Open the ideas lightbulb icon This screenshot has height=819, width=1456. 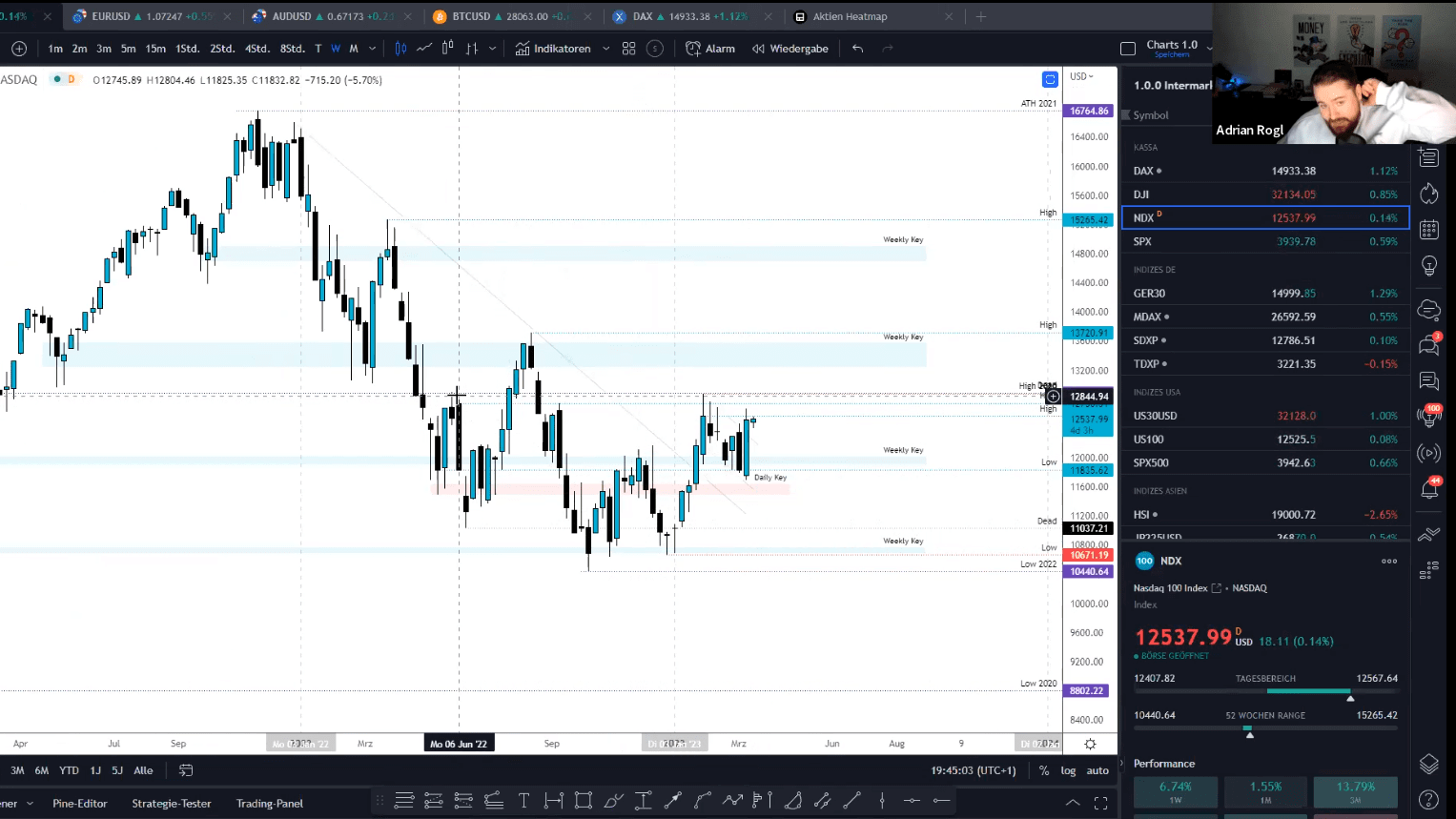[1428, 266]
